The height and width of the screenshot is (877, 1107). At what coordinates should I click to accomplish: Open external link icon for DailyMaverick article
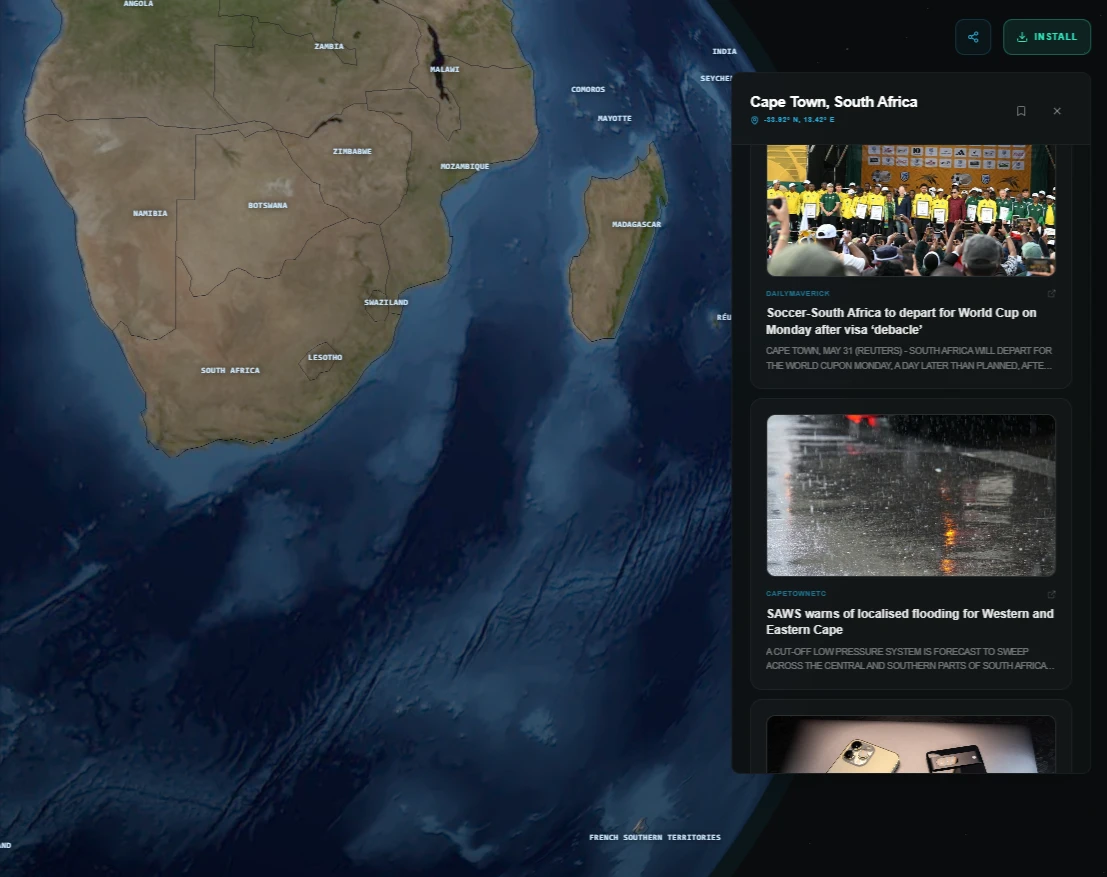(1051, 294)
